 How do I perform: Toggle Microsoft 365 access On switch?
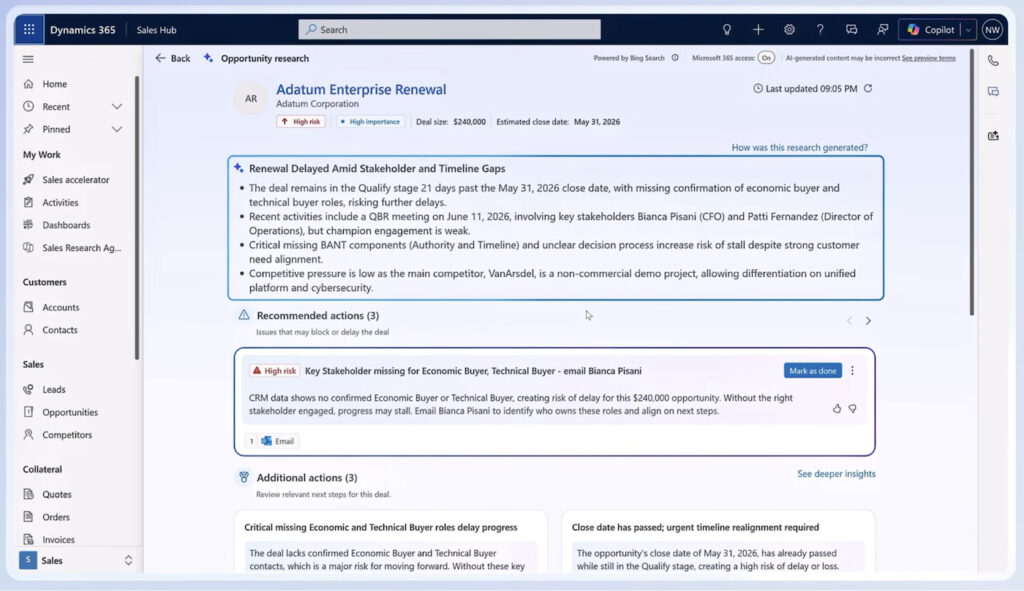[766, 58]
